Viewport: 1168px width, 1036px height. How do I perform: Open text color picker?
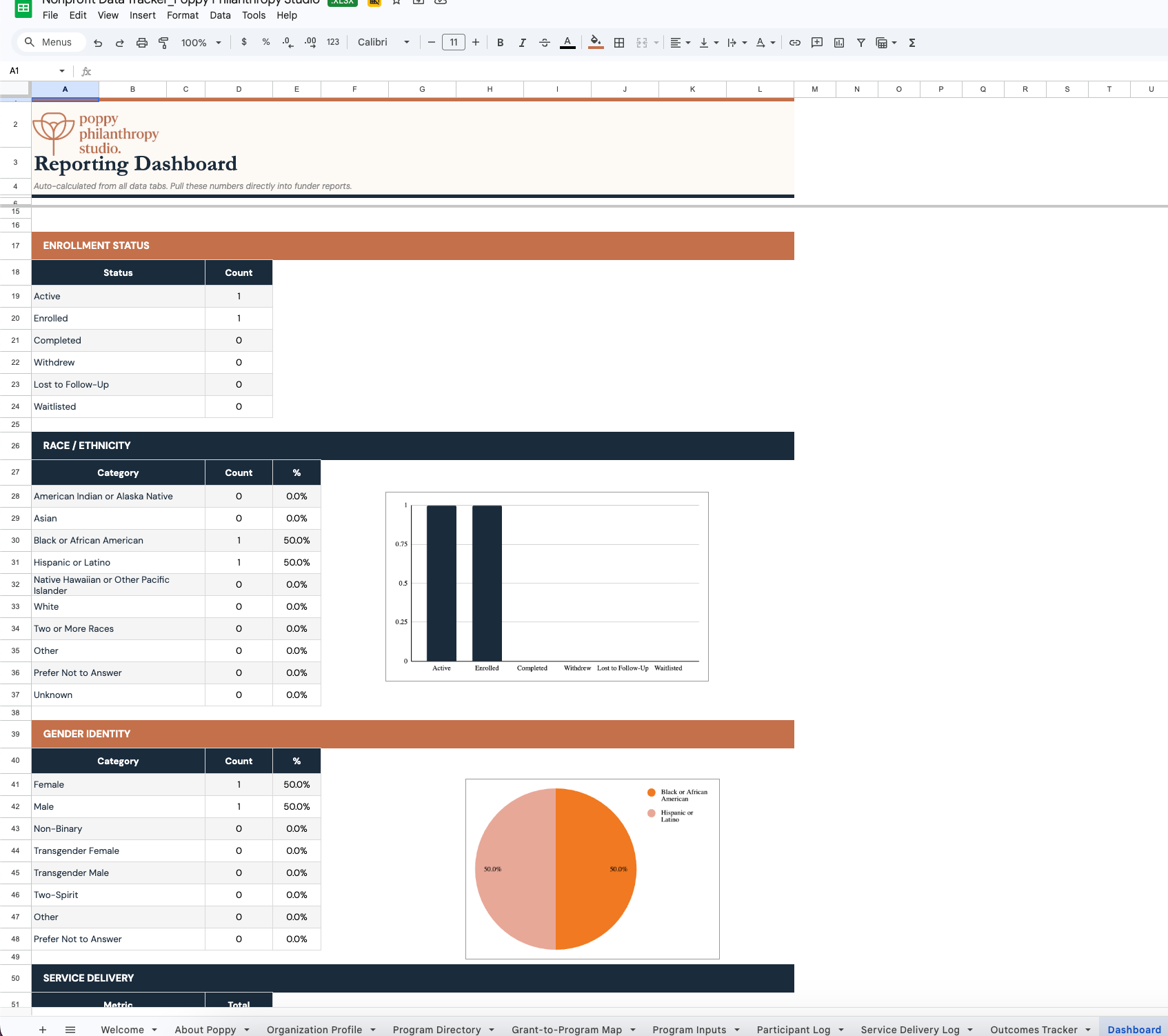567,43
